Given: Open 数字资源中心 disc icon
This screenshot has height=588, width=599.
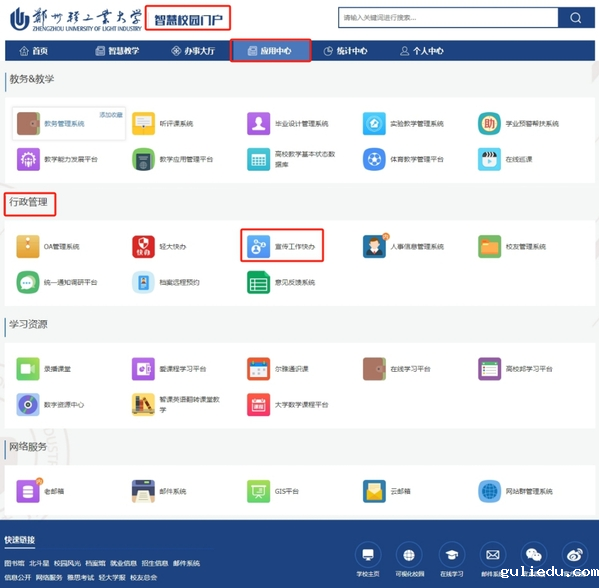Looking at the screenshot, I should (28, 405).
